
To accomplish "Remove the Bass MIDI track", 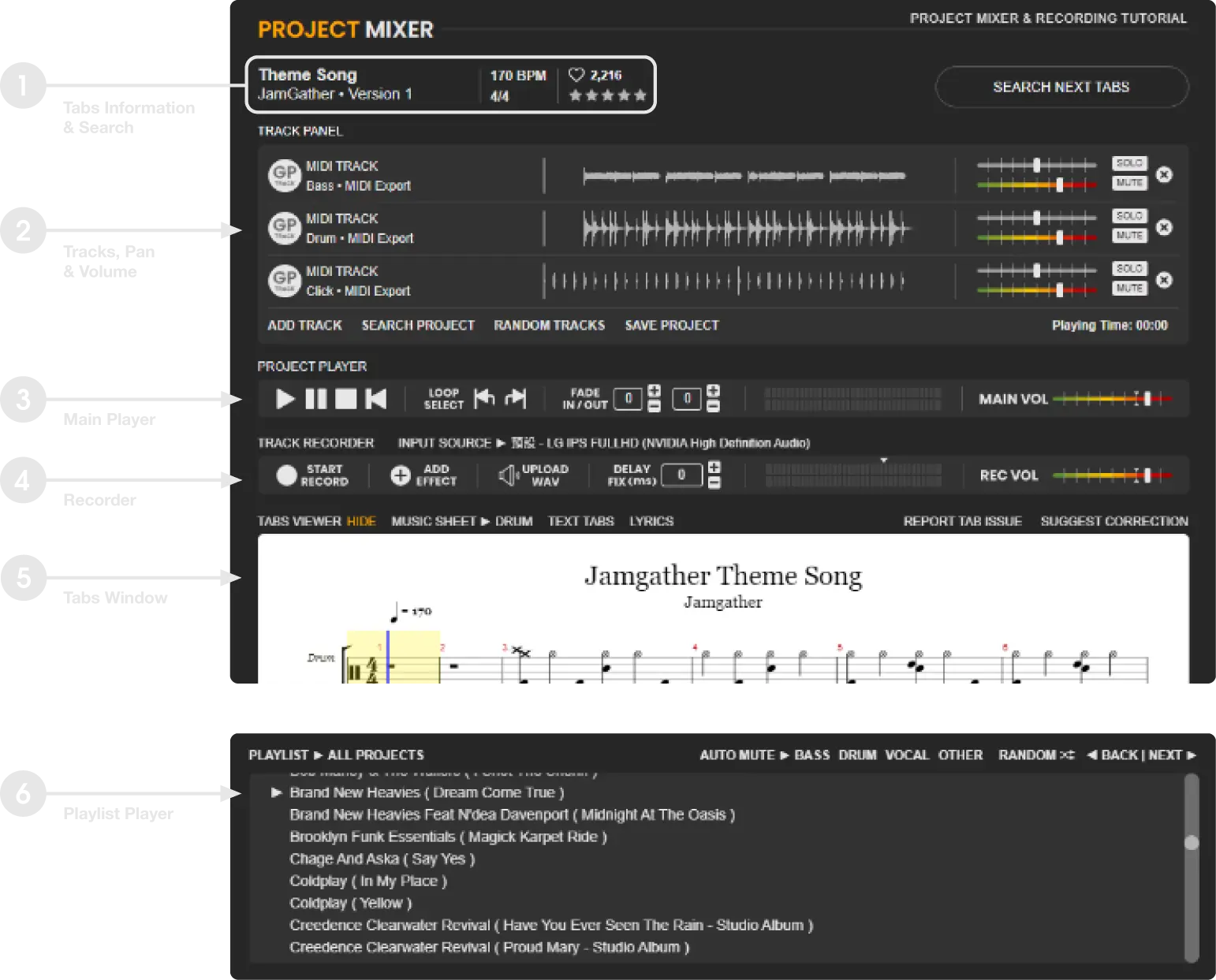I will pyautogui.click(x=1164, y=175).
